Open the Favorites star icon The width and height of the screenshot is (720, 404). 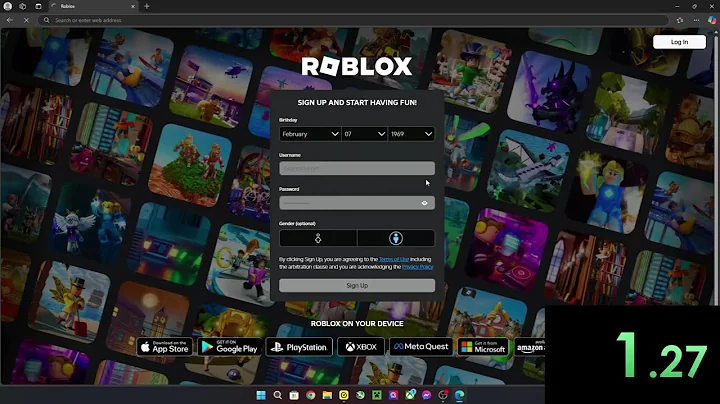point(680,20)
